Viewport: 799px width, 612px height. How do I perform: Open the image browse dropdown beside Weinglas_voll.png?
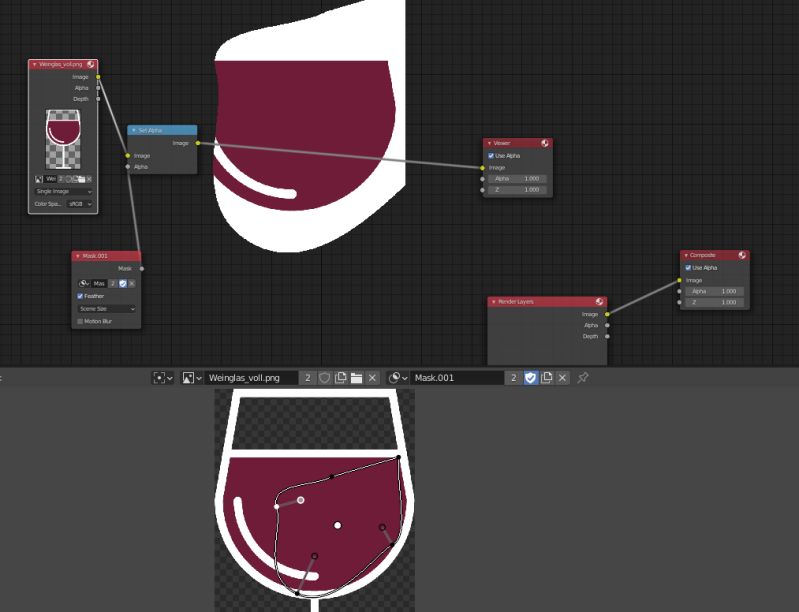coord(192,378)
